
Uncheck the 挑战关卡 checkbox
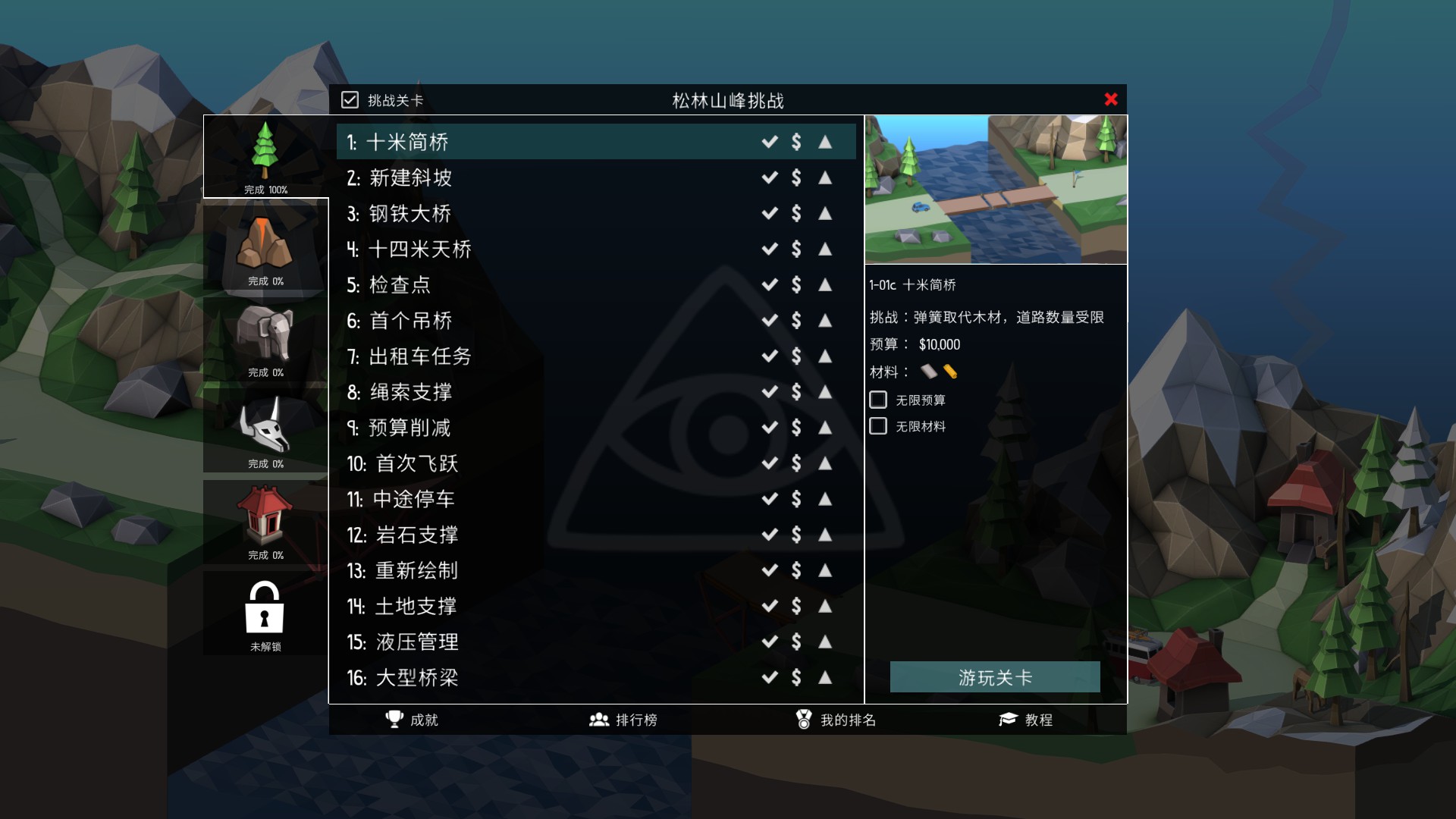[x=350, y=99]
